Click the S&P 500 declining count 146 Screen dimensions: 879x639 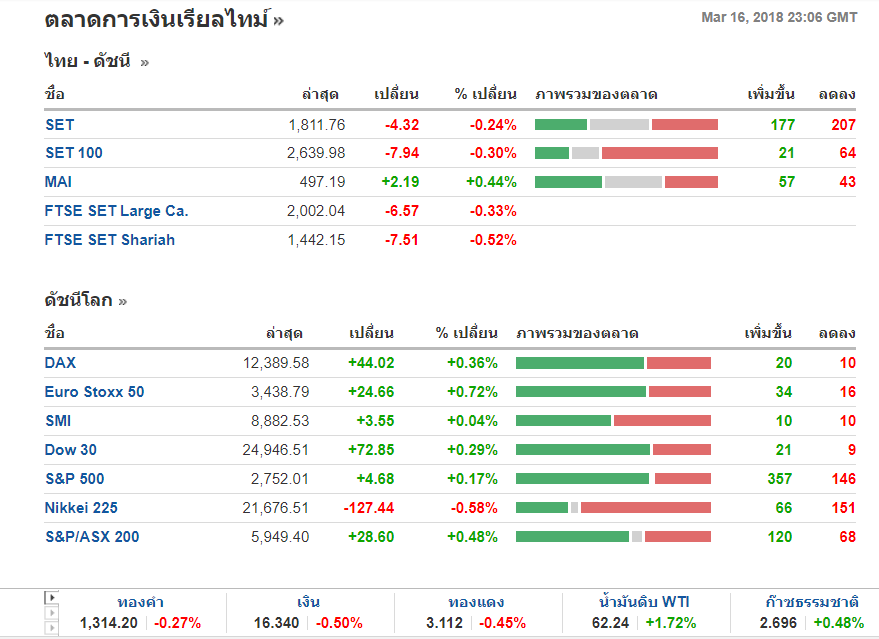tap(844, 479)
